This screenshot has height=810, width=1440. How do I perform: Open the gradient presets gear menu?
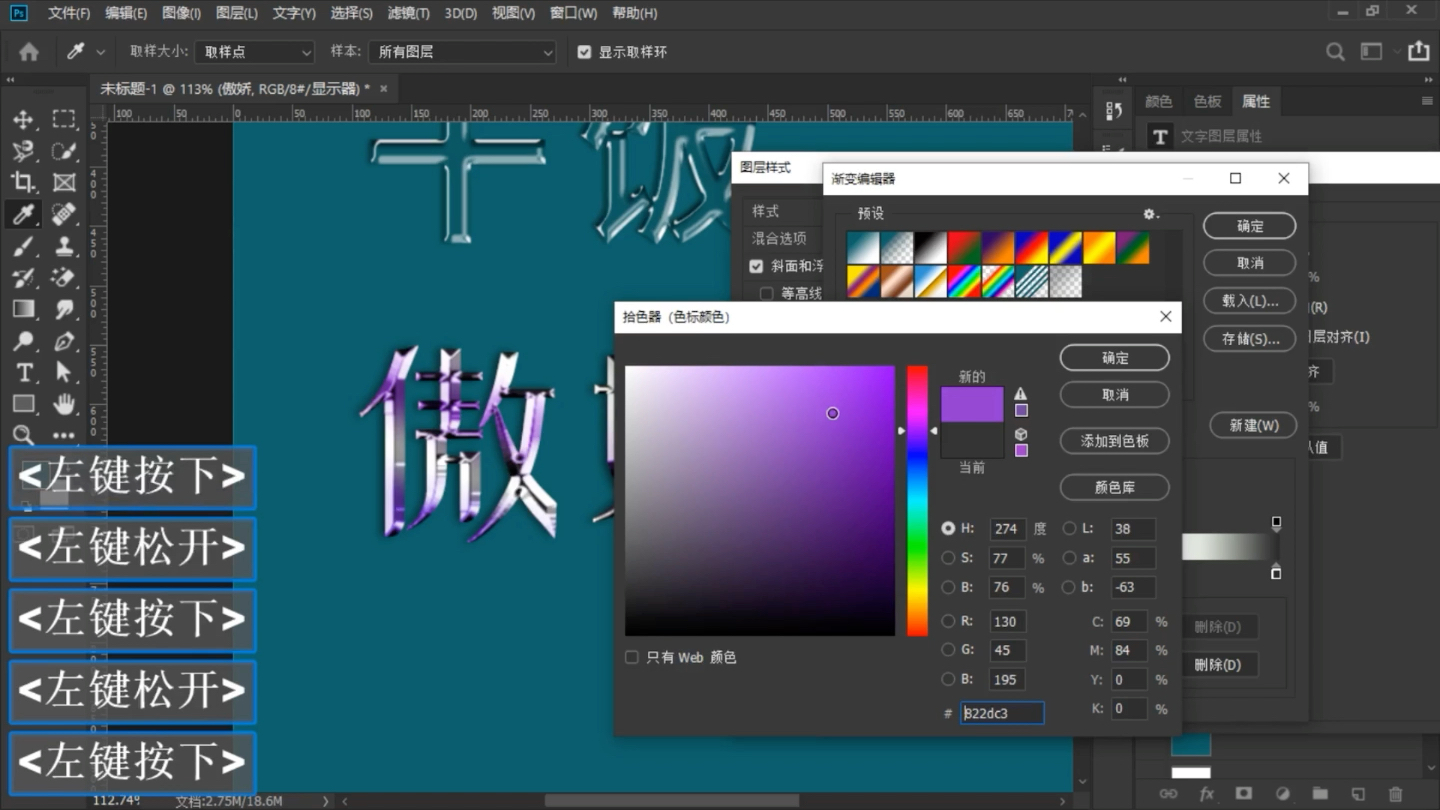tap(1149, 214)
